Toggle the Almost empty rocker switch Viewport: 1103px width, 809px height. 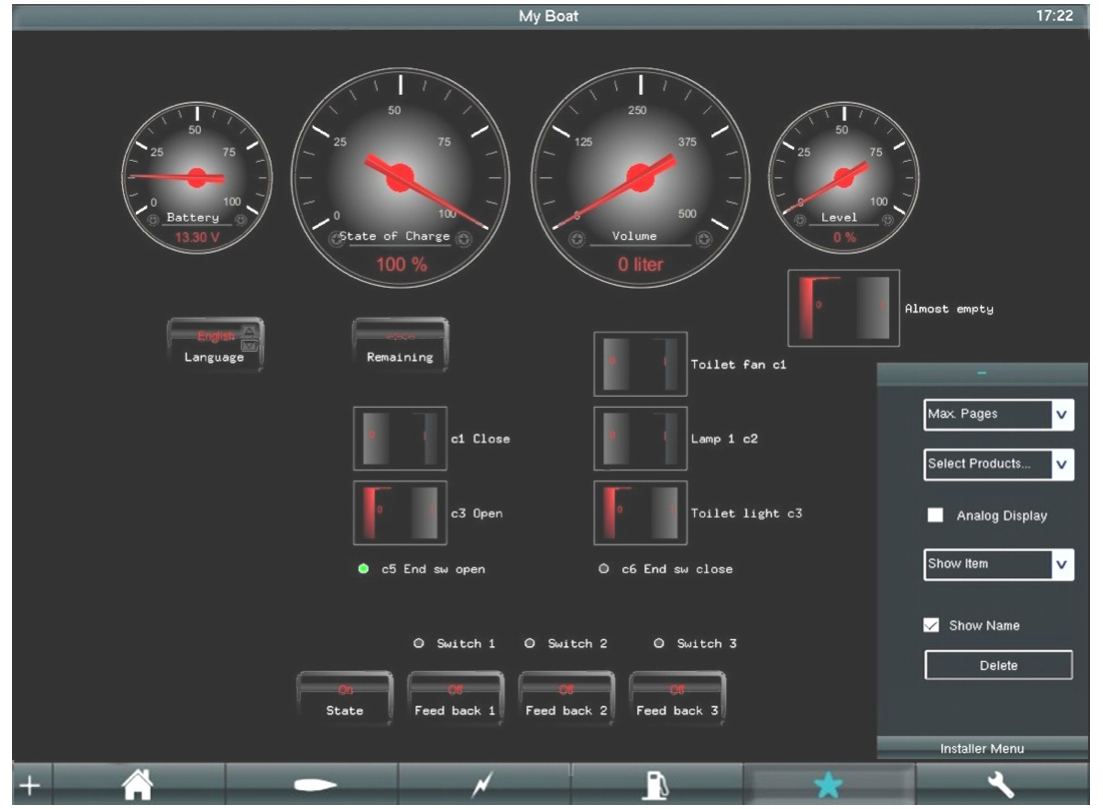tap(843, 308)
